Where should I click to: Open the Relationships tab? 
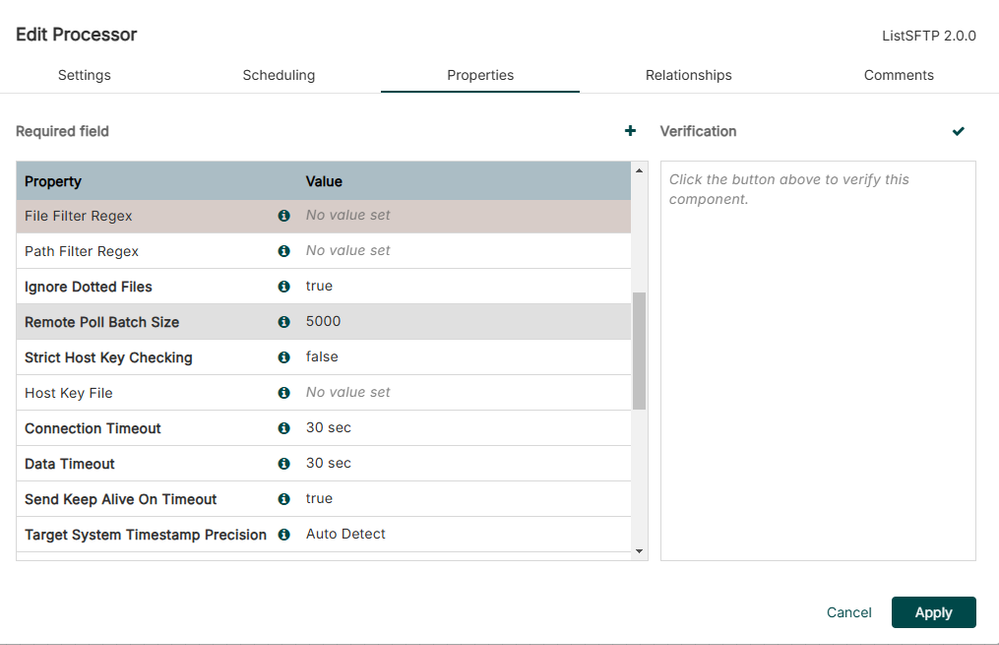point(688,75)
